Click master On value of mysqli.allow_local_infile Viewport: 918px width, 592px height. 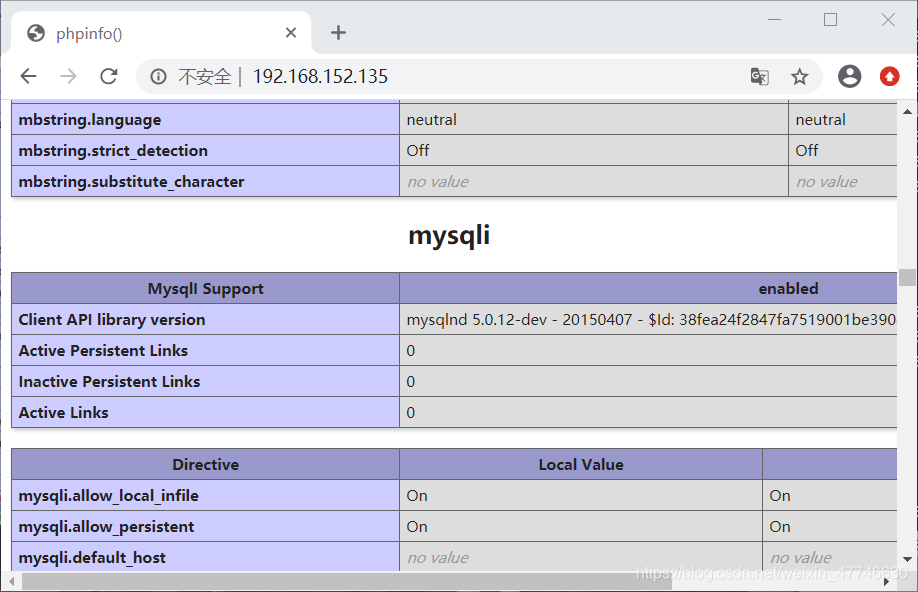click(830, 495)
